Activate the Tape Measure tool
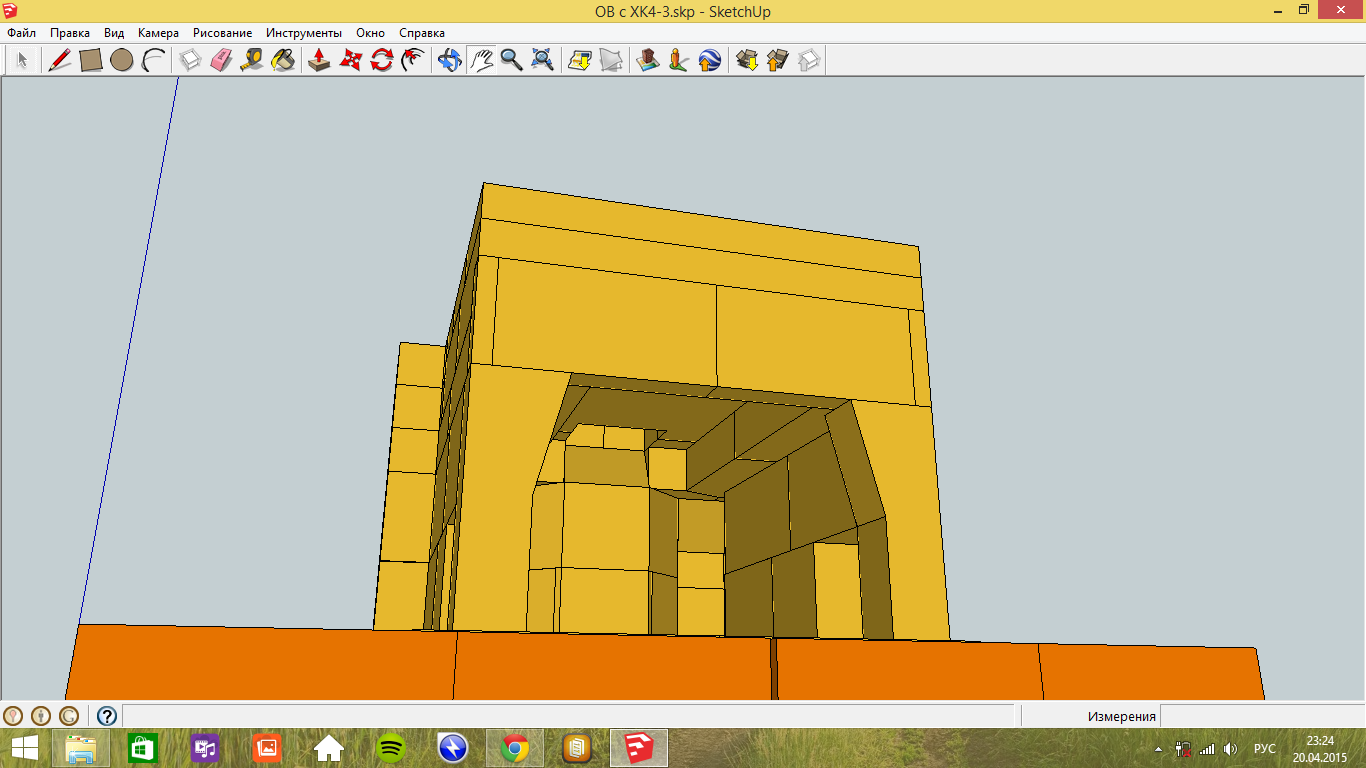The height and width of the screenshot is (768, 1366). pos(252,60)
